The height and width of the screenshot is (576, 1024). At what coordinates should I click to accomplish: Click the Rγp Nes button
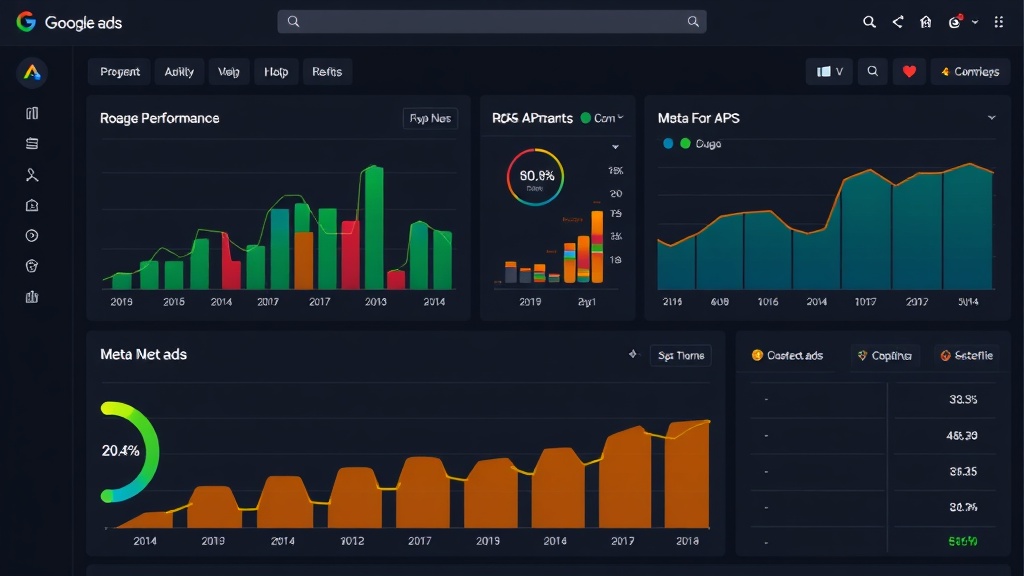(430, 118)
